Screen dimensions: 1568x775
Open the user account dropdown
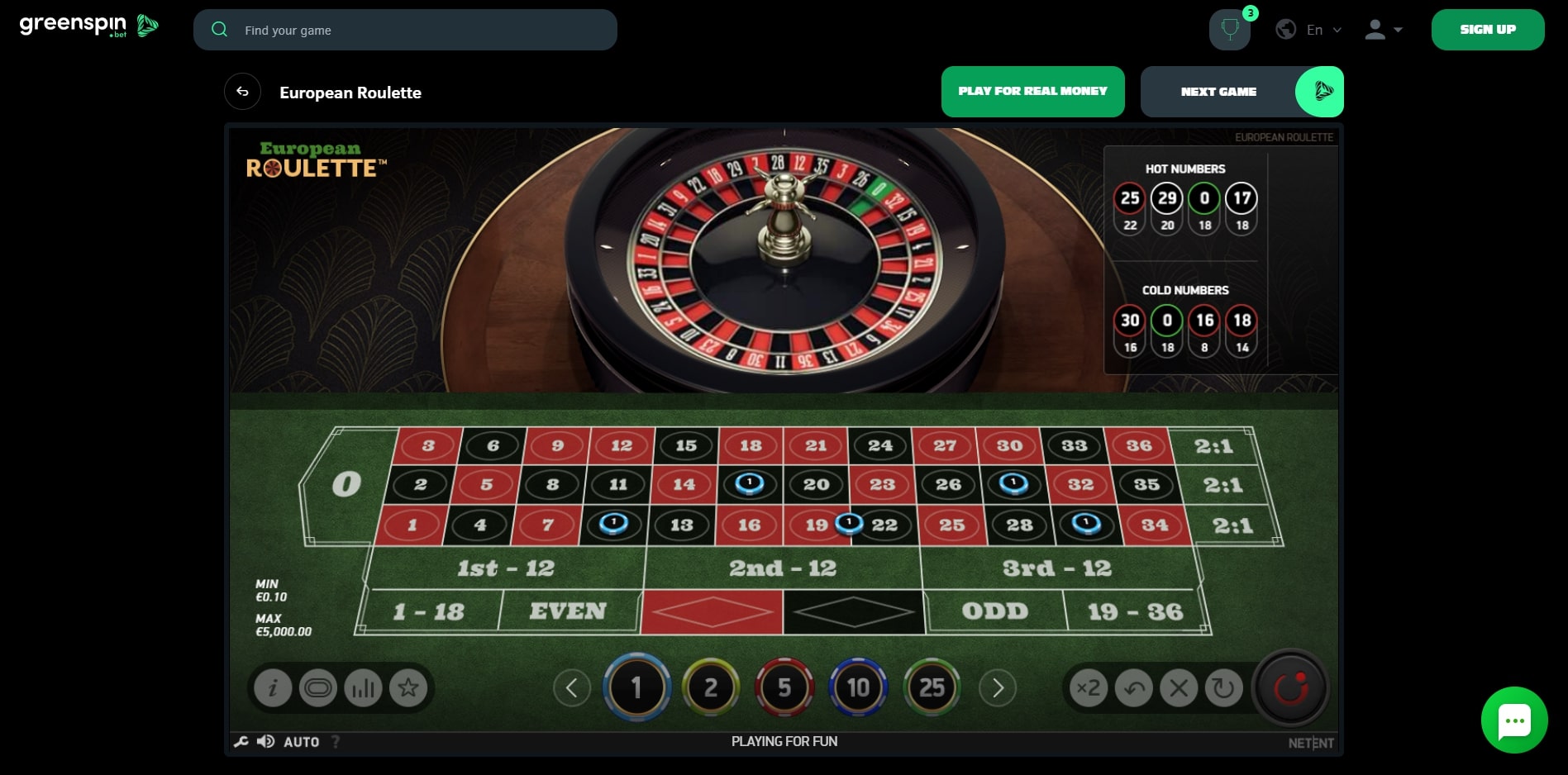[x=1384, y=30]
